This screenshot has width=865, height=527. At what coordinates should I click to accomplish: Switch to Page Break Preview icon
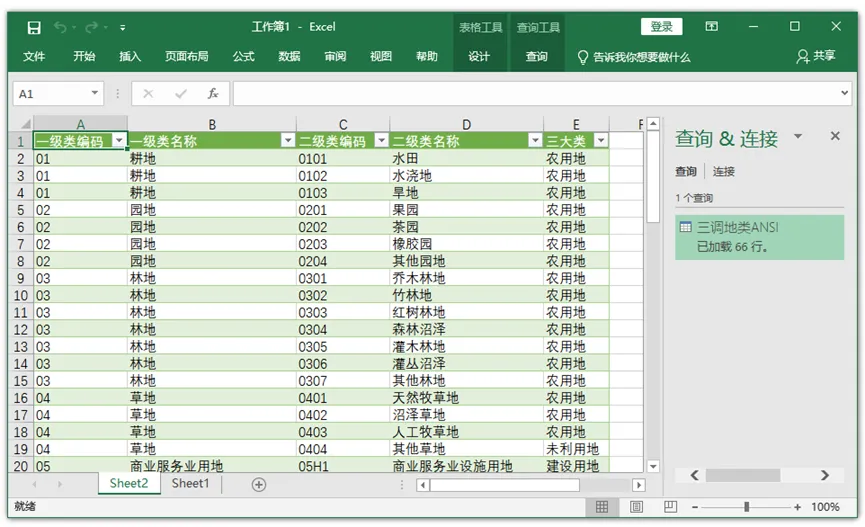(x=670, y=507)
